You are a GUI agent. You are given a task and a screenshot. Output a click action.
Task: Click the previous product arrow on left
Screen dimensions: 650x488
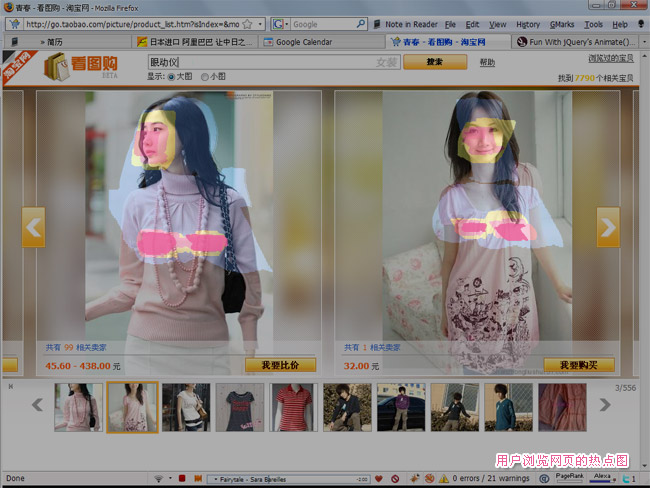pyautogui.click(x=34, y=227)
